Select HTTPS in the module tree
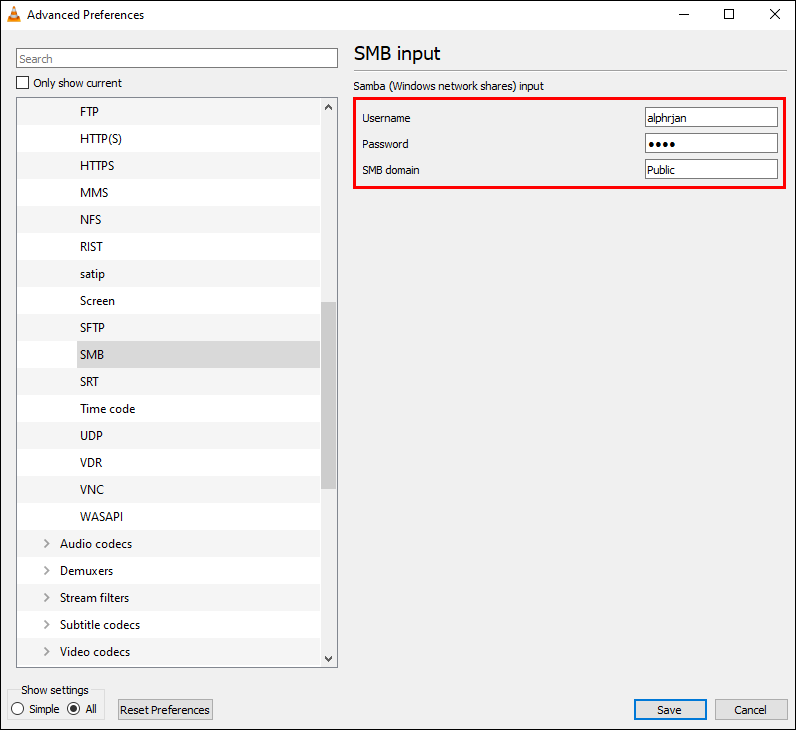The width and height of the screenshot is (796, 730). (x=97, y=165)
